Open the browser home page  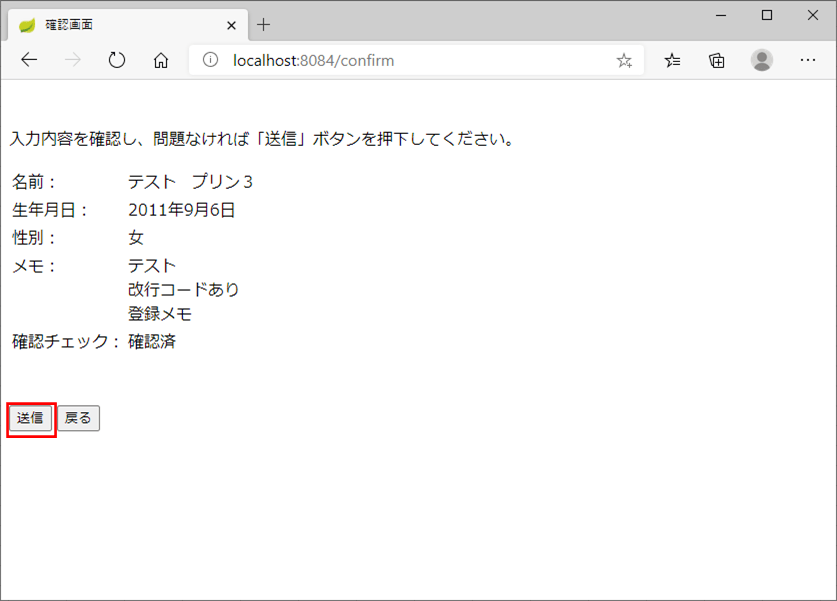click(161, 60)
